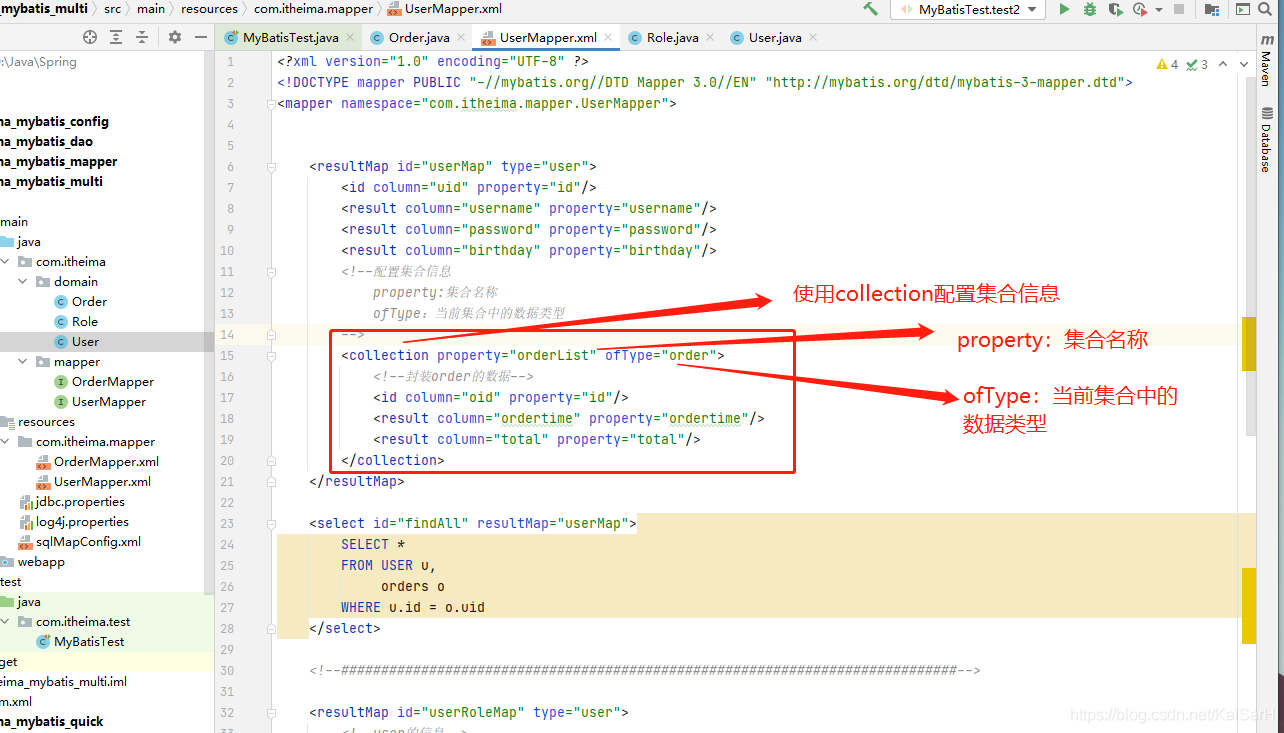The image size is (1284, 733).
Task: Click 'com.itheima.mapper' in the breadcrumb
Action: [313, 9]
